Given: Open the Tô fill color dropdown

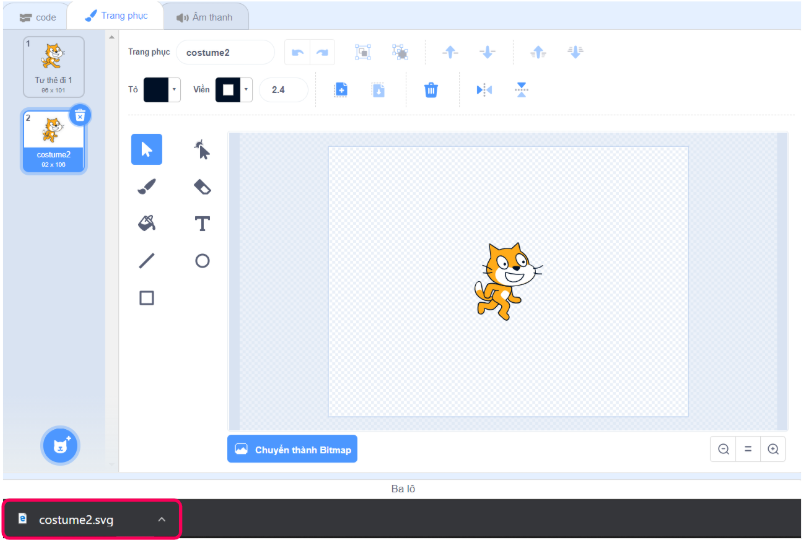Looking at the screenshot, I should 174,90.
